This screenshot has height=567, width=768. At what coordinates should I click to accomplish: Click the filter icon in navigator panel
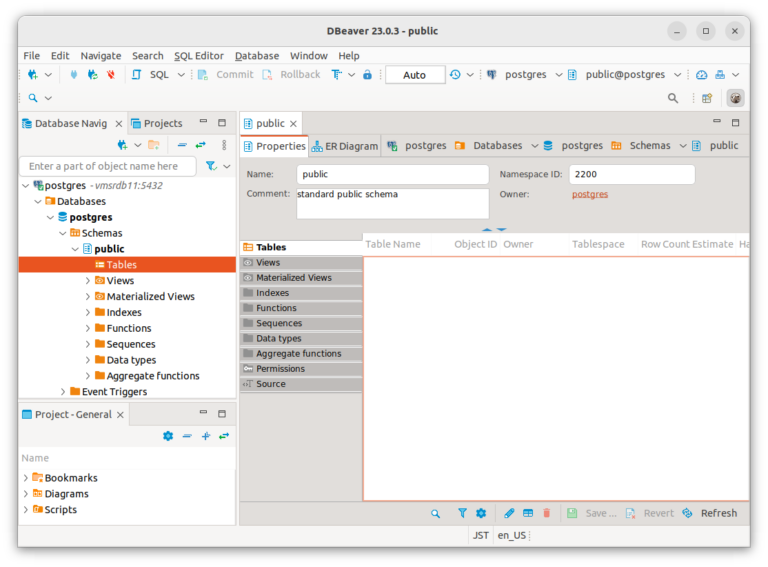[x=211, y=166]
